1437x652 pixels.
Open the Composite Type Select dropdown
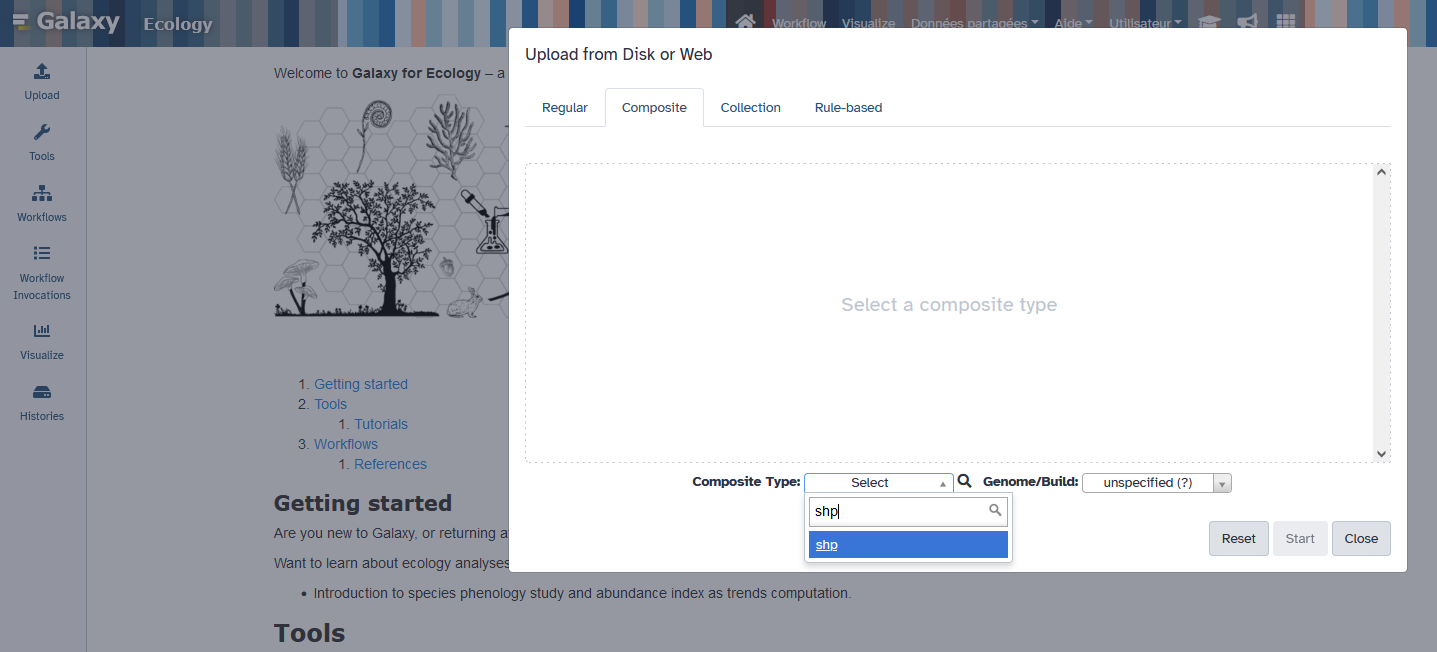(x=879, y=482)
